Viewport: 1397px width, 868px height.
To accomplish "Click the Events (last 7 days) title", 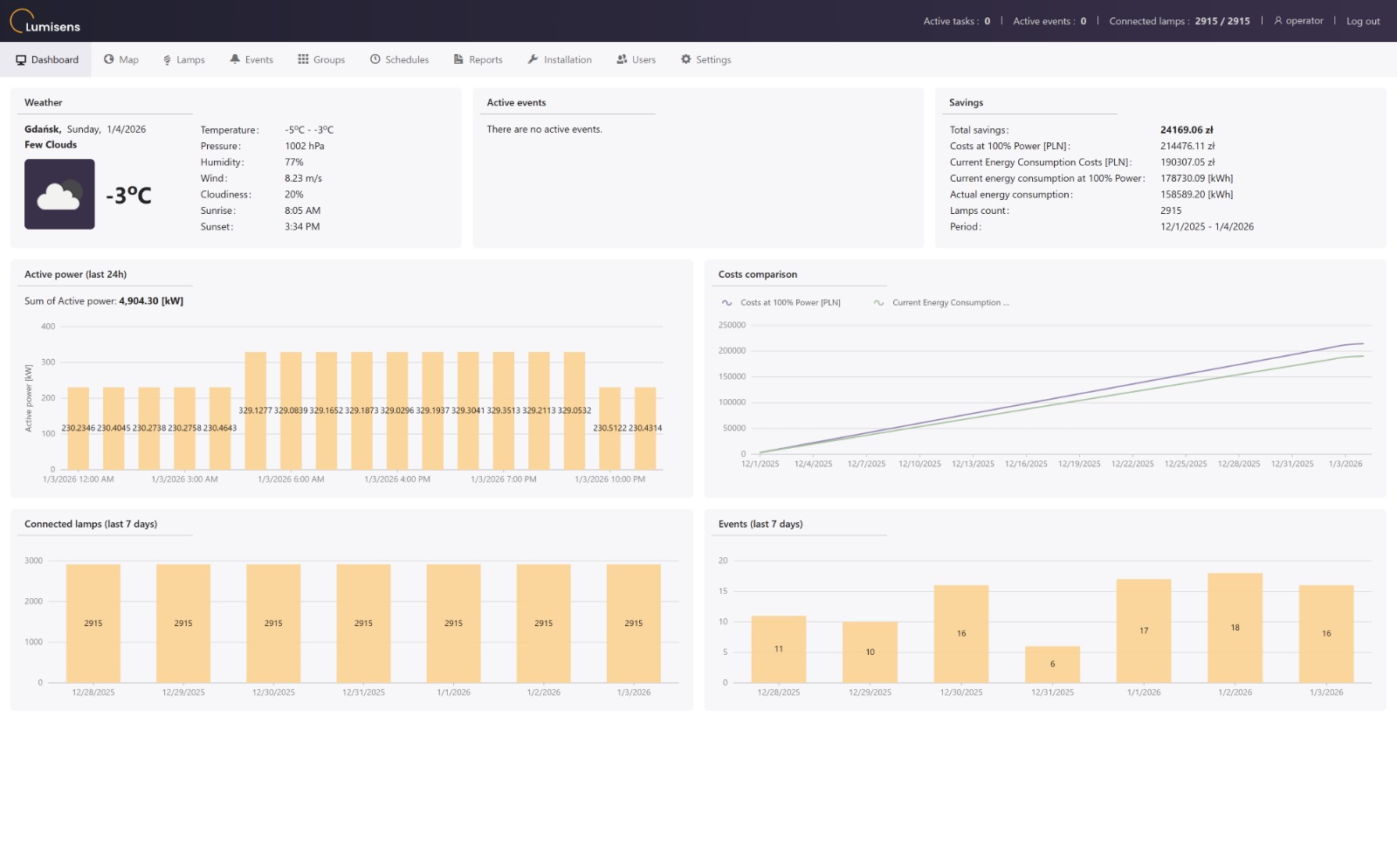I will point(760,524).
